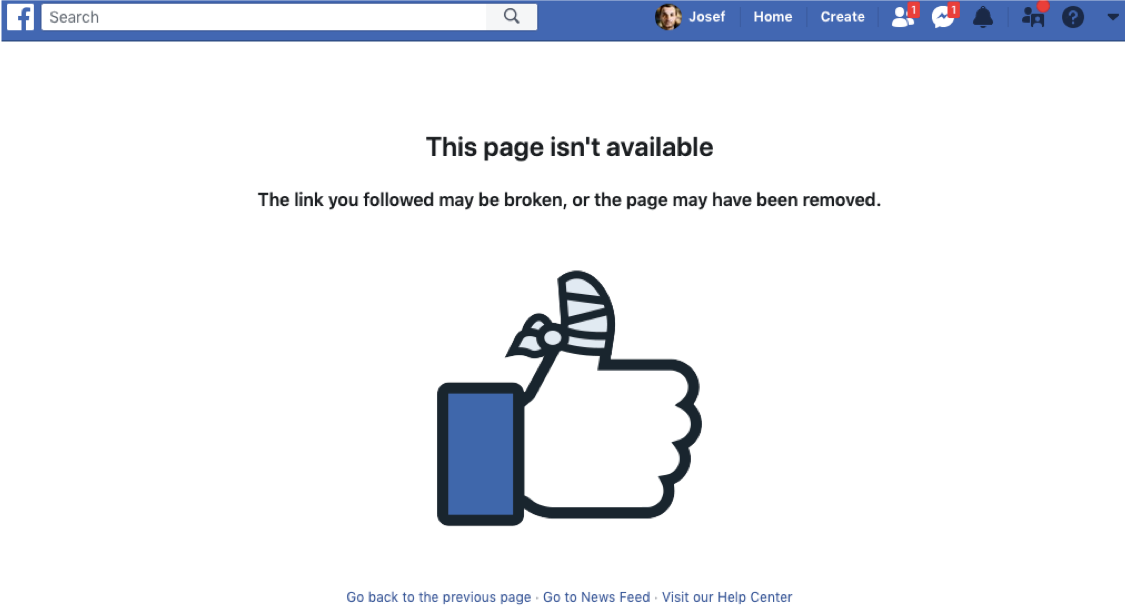Open the friend requests icon

(x=902, y=17)
